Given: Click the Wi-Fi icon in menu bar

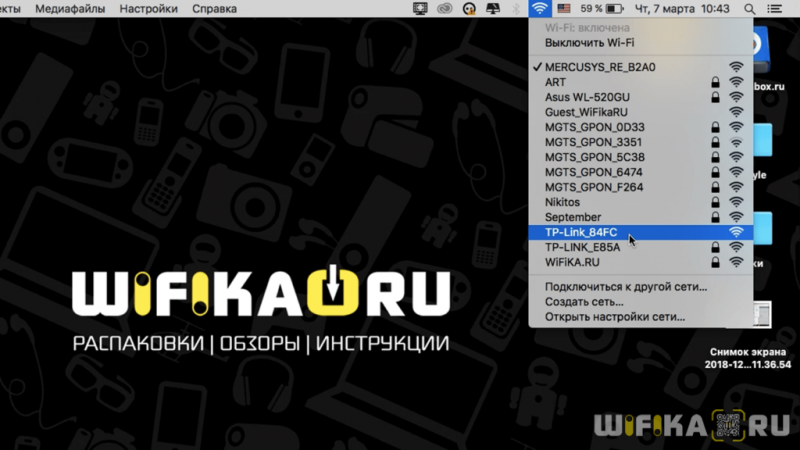Looking at the screenshot, I should [x=539, y=8].
